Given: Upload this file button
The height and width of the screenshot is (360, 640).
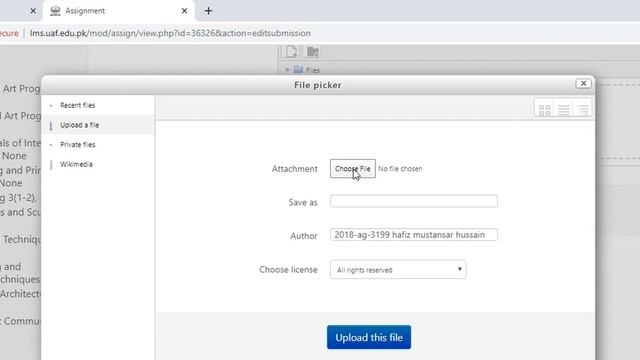Looking at the screenshot, I should 369,337.
